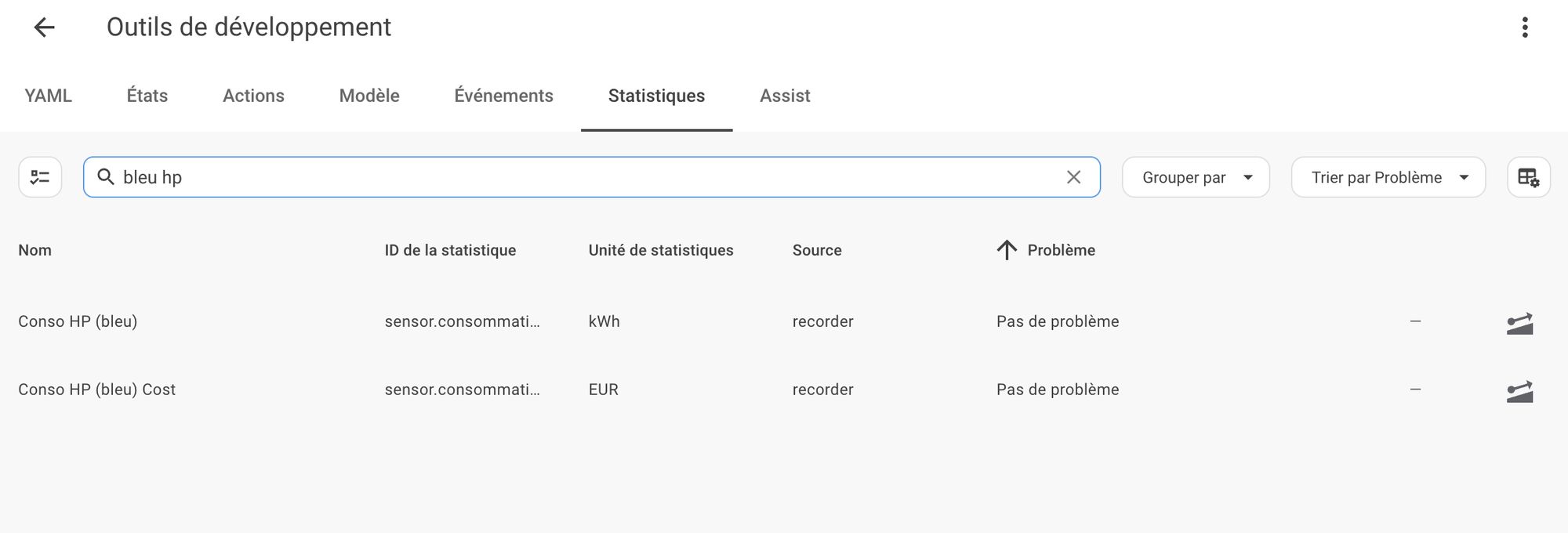This screenshot has width=1568, height=533.
Task: Click the back arrow icon
Action: pyautogui.click(x=44, y=27)
